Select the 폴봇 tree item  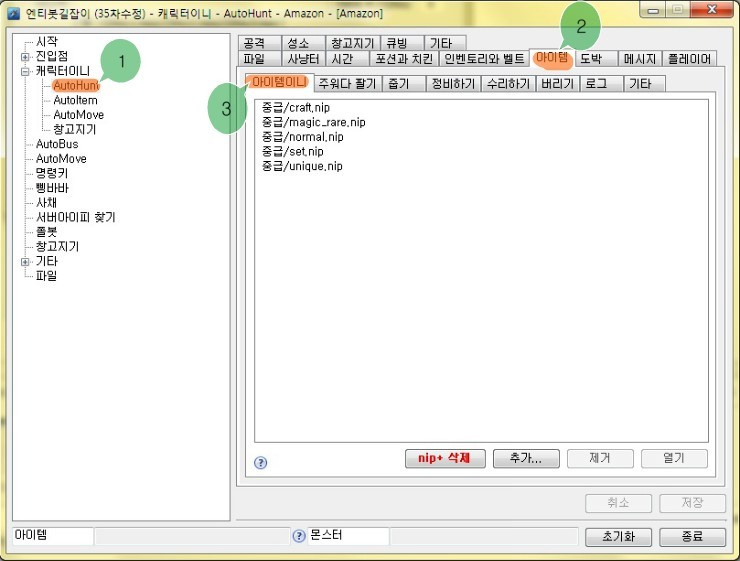coord(46,232)
